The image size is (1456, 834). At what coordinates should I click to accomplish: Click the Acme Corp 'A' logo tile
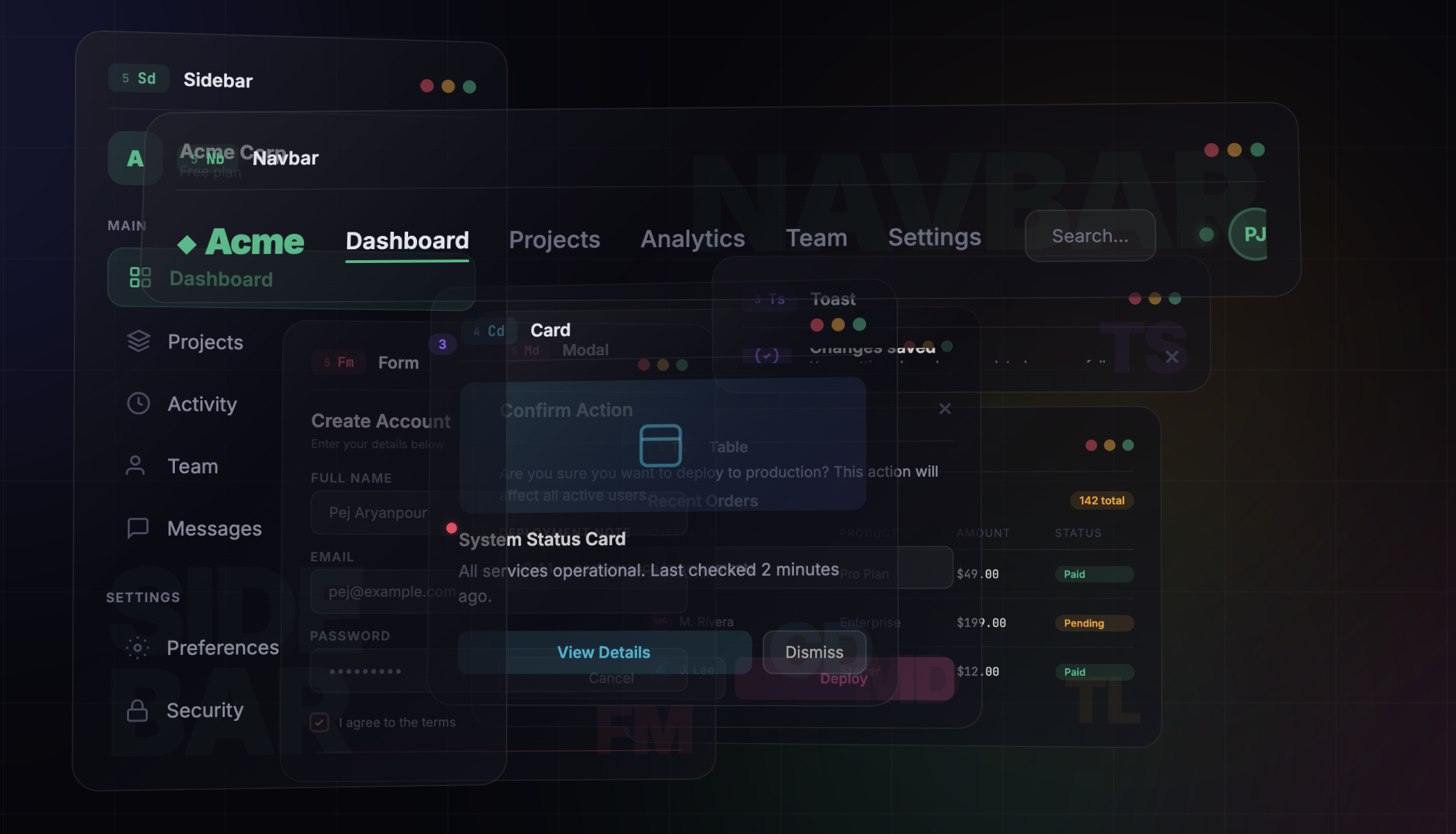coord(135,158)
